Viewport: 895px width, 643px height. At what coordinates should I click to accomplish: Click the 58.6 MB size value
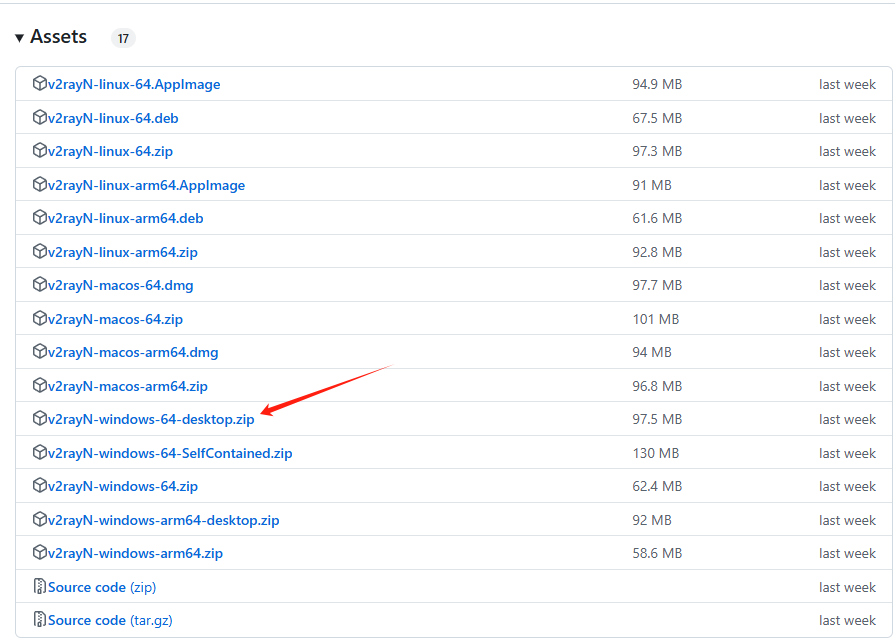[657, 553]
